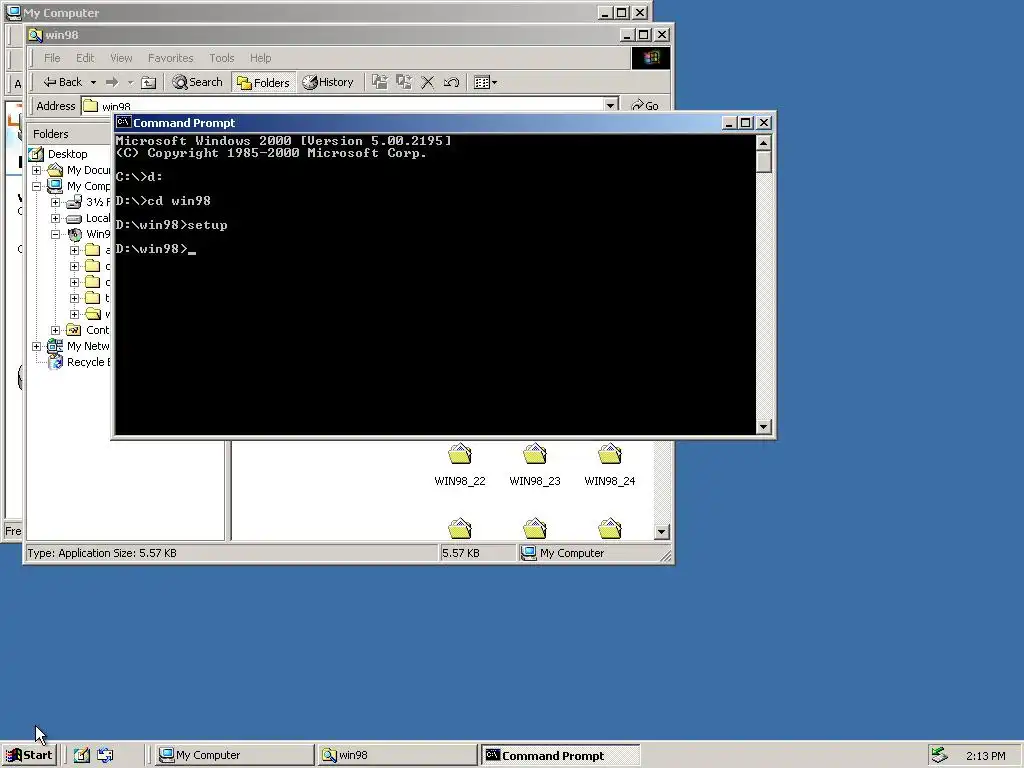Click the Start button
The width and height of the screenshot is (1024, 768).
[x=29, y=755]
